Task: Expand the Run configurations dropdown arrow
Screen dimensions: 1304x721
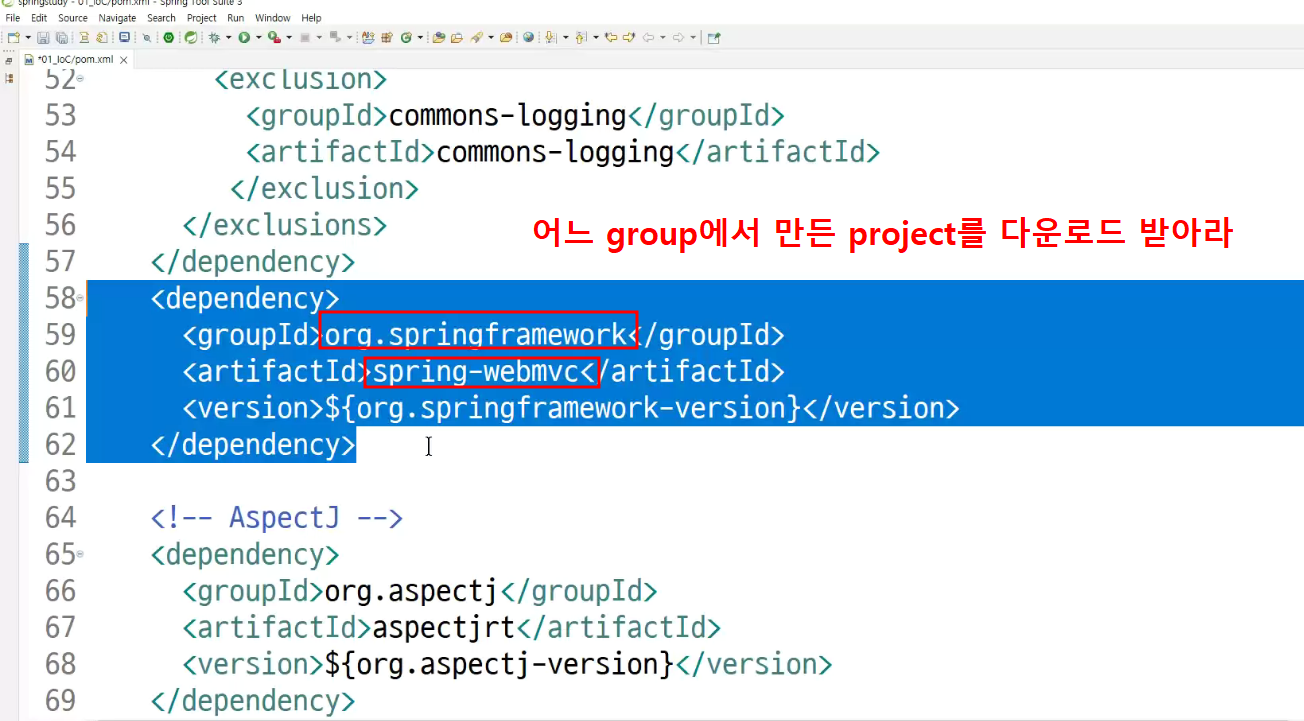Action: pos(258,38)
